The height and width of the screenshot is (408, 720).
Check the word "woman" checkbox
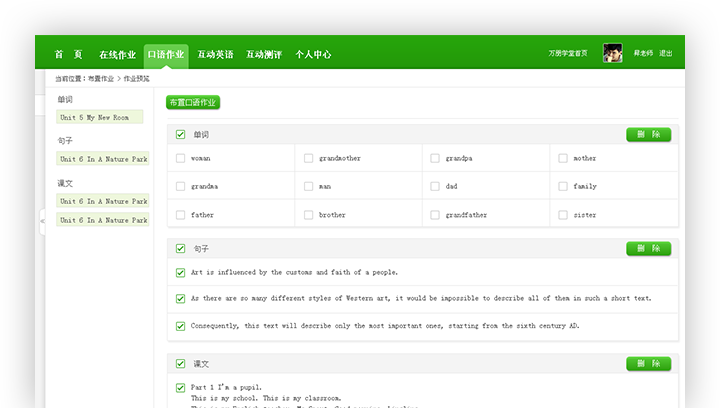coord(180,158)
